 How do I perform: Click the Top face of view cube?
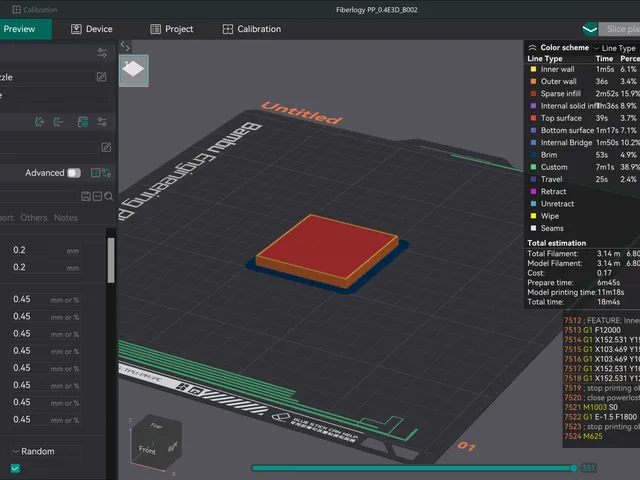pyautogui.click(x=156, y=426)
